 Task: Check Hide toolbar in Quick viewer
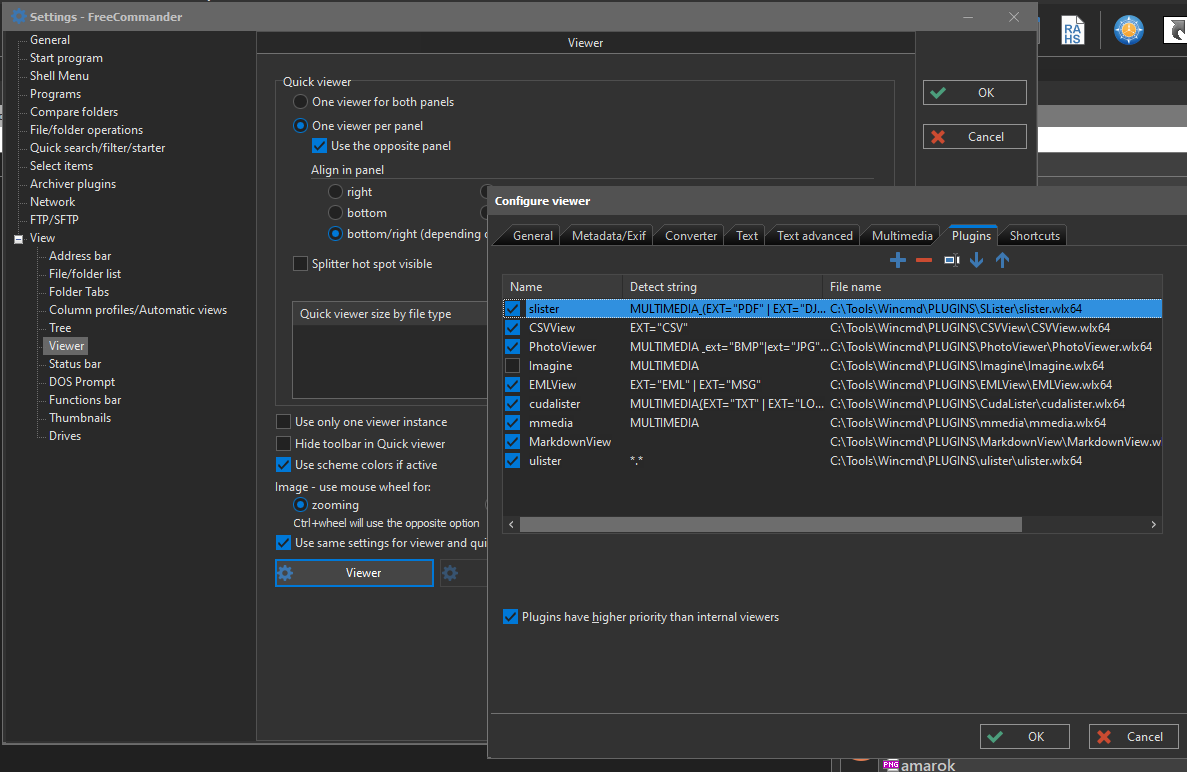tap(283, 444)
